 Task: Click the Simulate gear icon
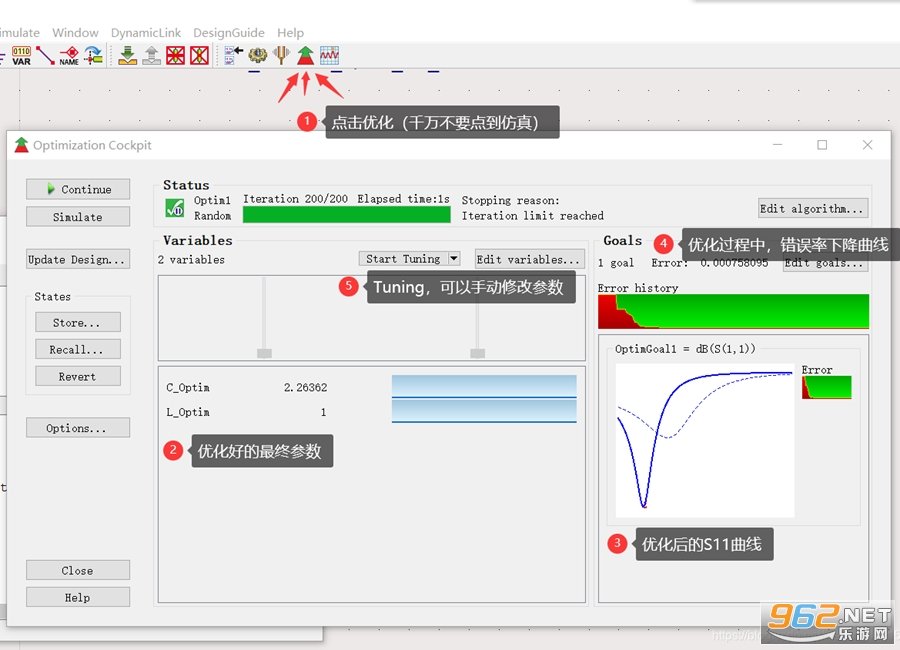coord(258,55)
